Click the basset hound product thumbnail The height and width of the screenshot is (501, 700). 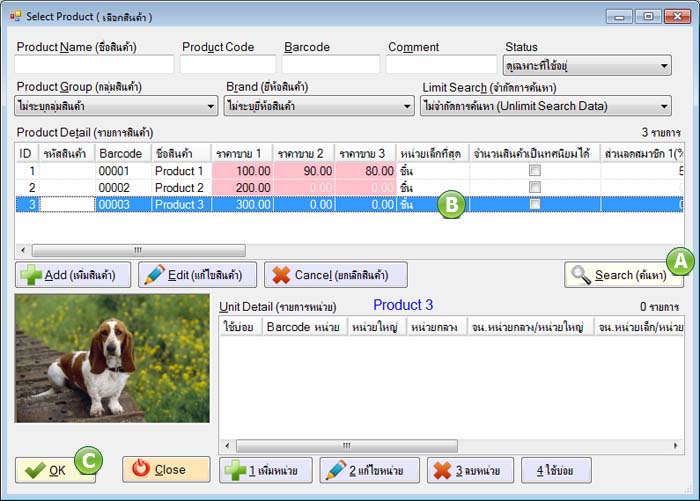pos(112,357)
